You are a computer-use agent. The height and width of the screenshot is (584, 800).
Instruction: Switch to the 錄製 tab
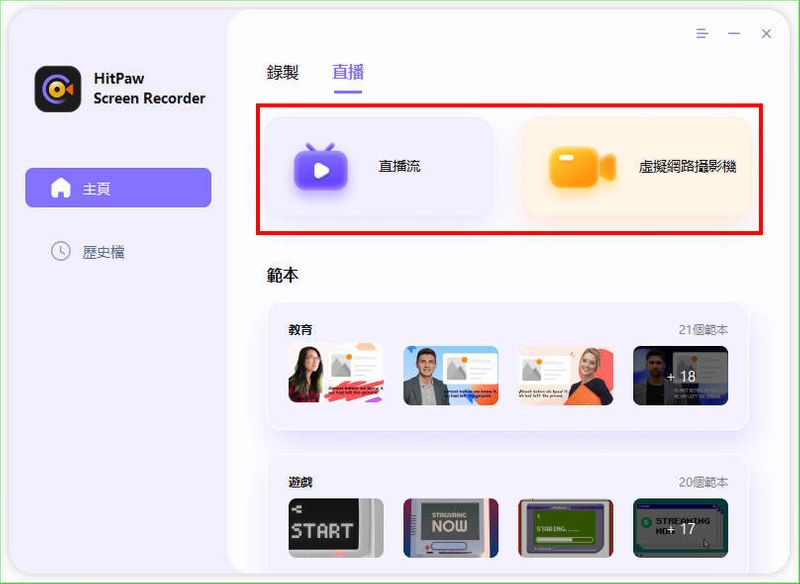282,72
